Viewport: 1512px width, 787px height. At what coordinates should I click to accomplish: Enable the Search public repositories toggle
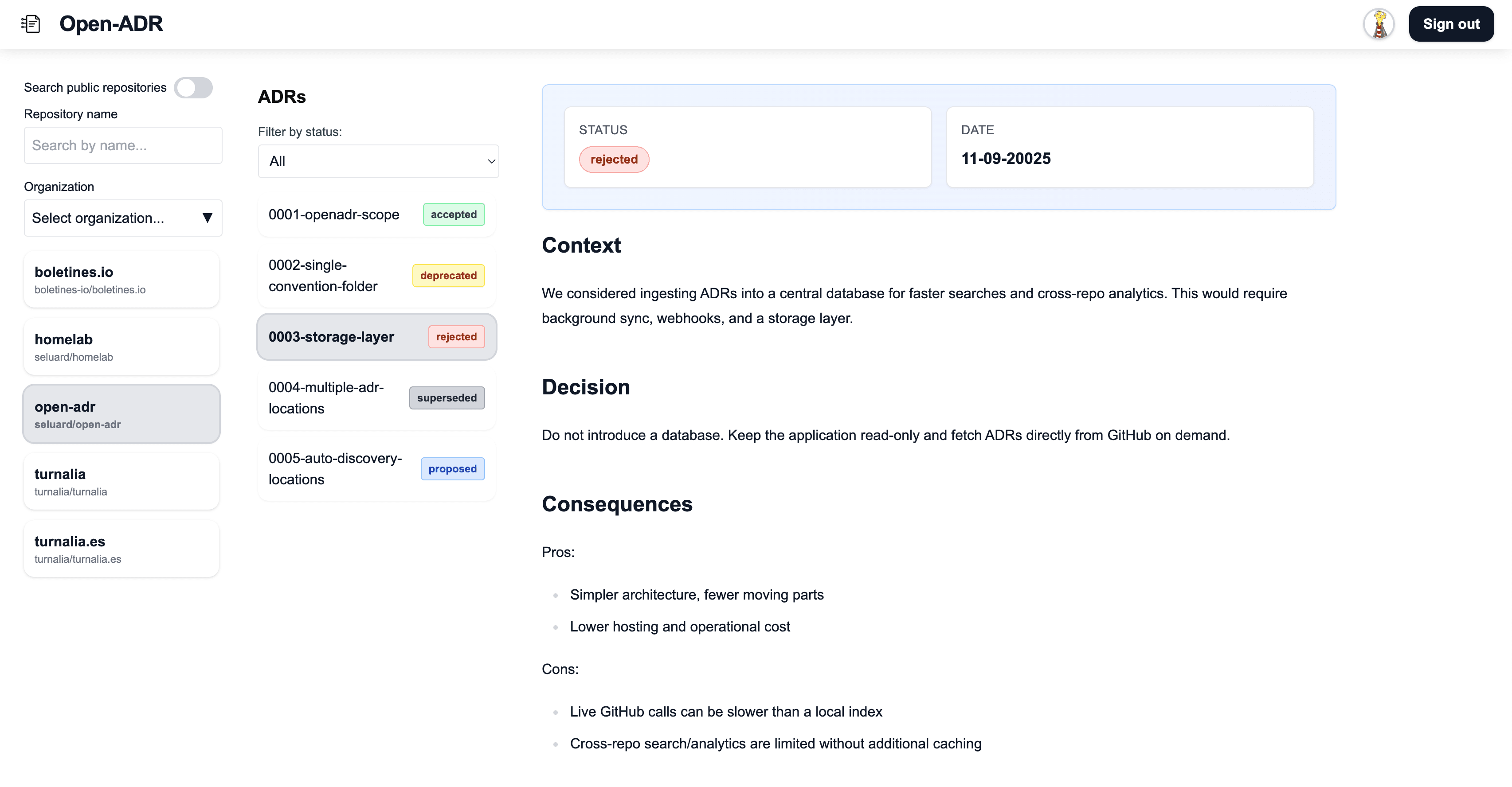pyautogui.click(x=194, y=87)
